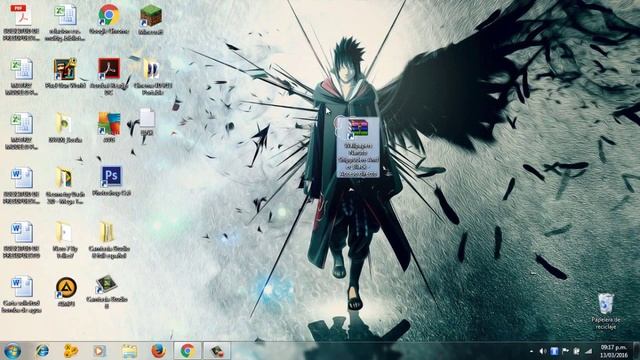Select the Excel file beside the PDF file
The image size is (640, 360).
pos(65,22)
